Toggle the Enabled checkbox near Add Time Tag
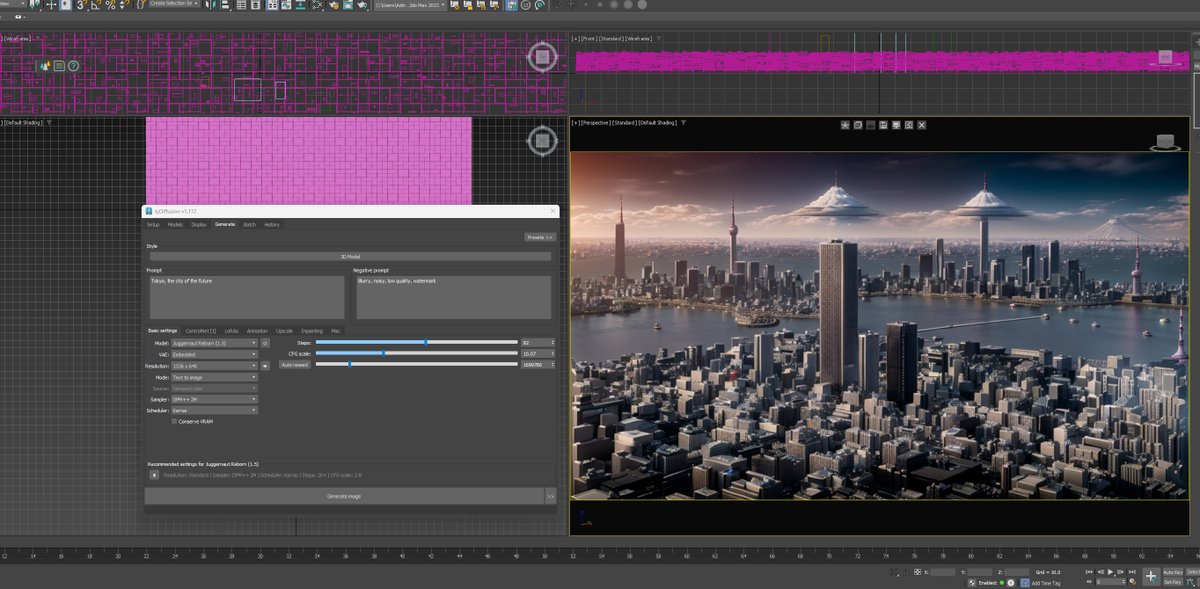Screen dimensions: 1200x589 972,582
